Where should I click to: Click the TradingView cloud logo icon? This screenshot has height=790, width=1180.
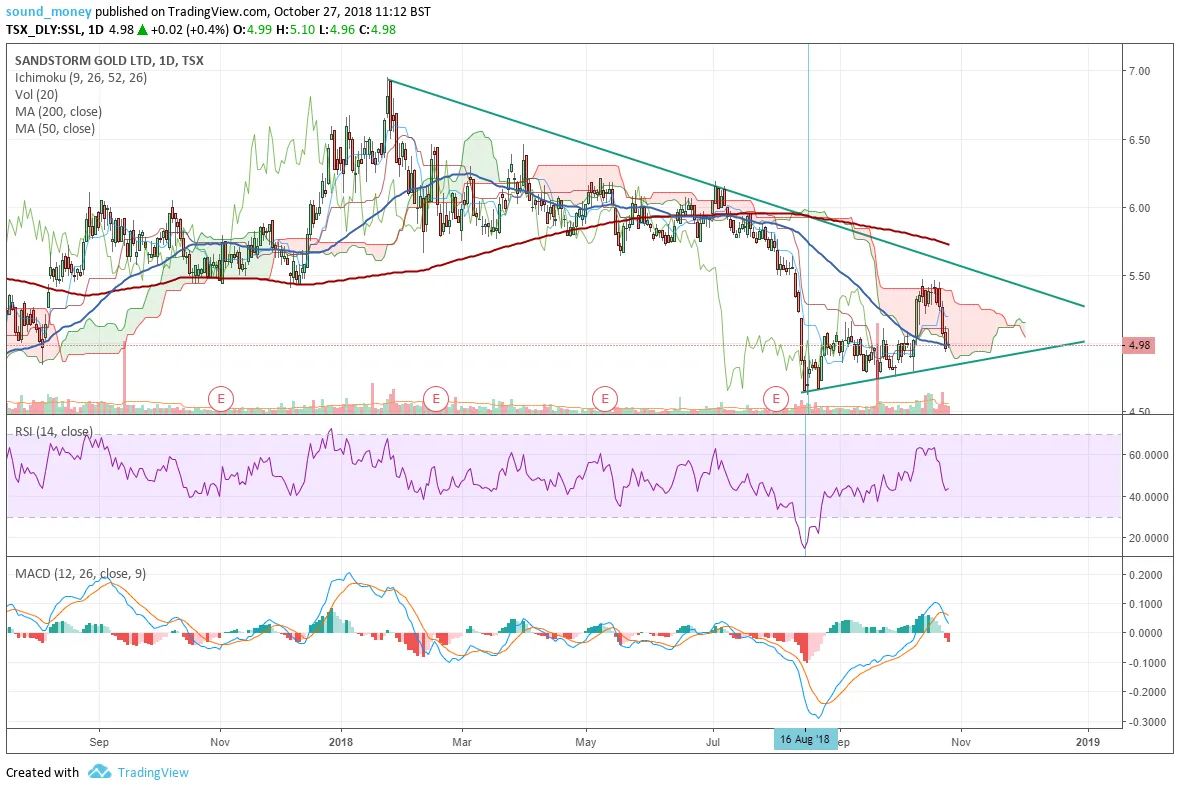99,772
